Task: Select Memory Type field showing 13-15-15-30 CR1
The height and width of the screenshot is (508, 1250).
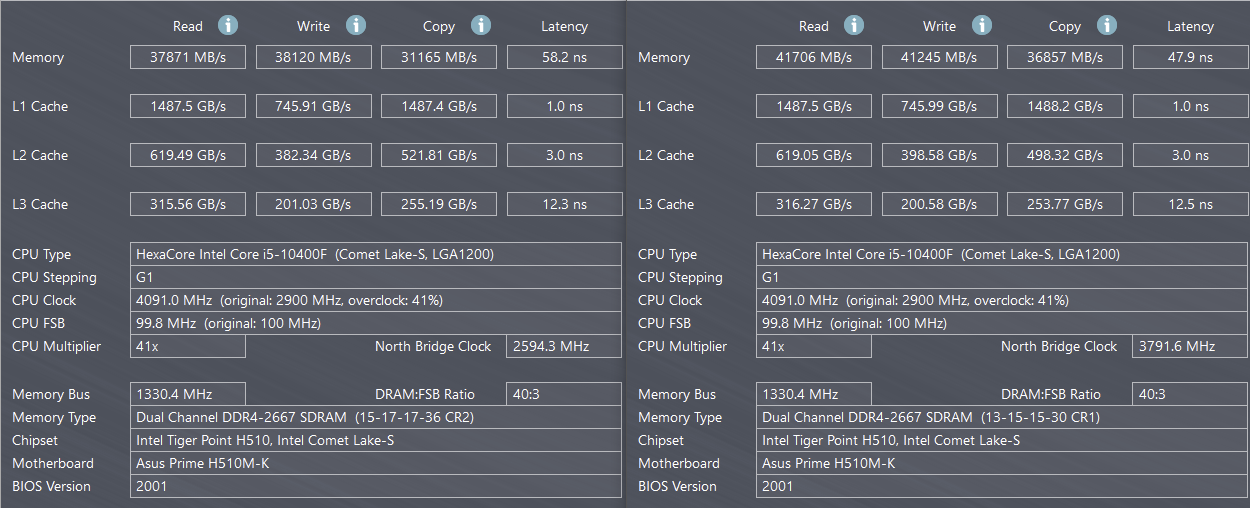Action: [1002, 417]
